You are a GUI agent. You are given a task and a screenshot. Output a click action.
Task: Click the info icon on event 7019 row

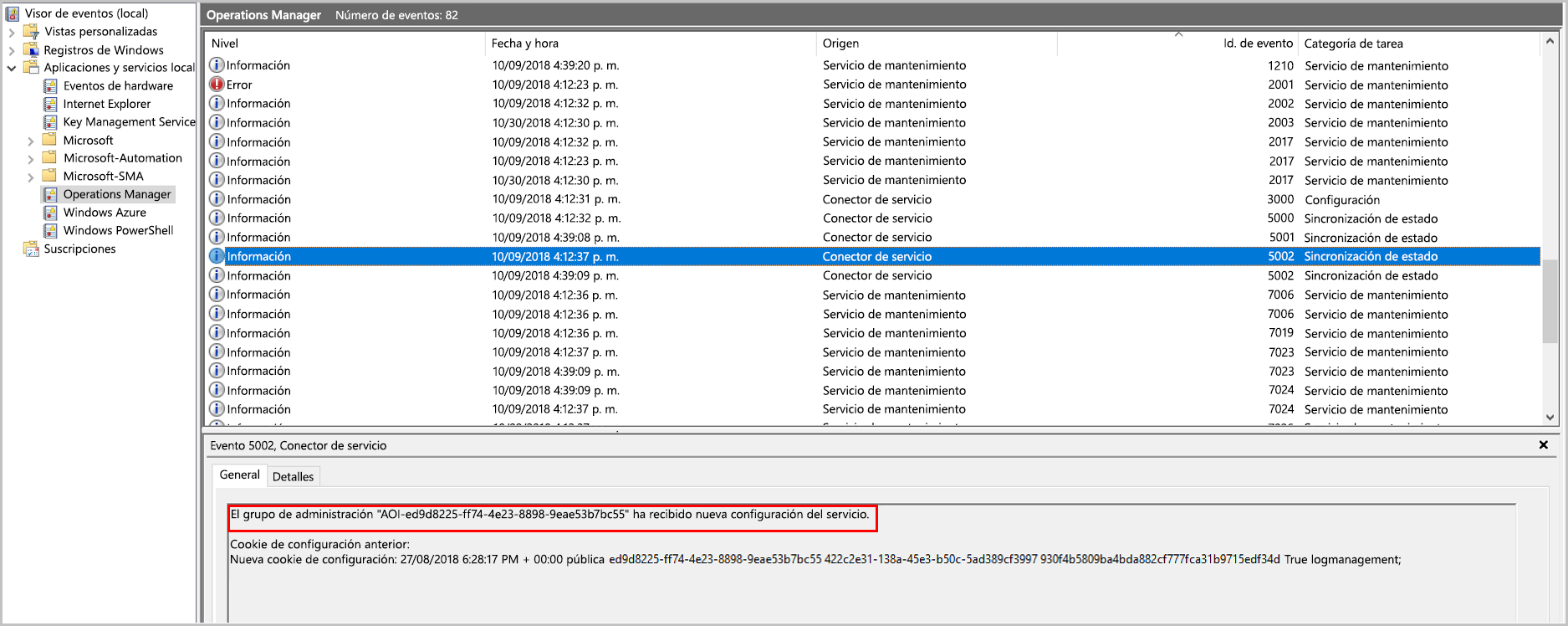pyautogui.click(x=217, y=333)
